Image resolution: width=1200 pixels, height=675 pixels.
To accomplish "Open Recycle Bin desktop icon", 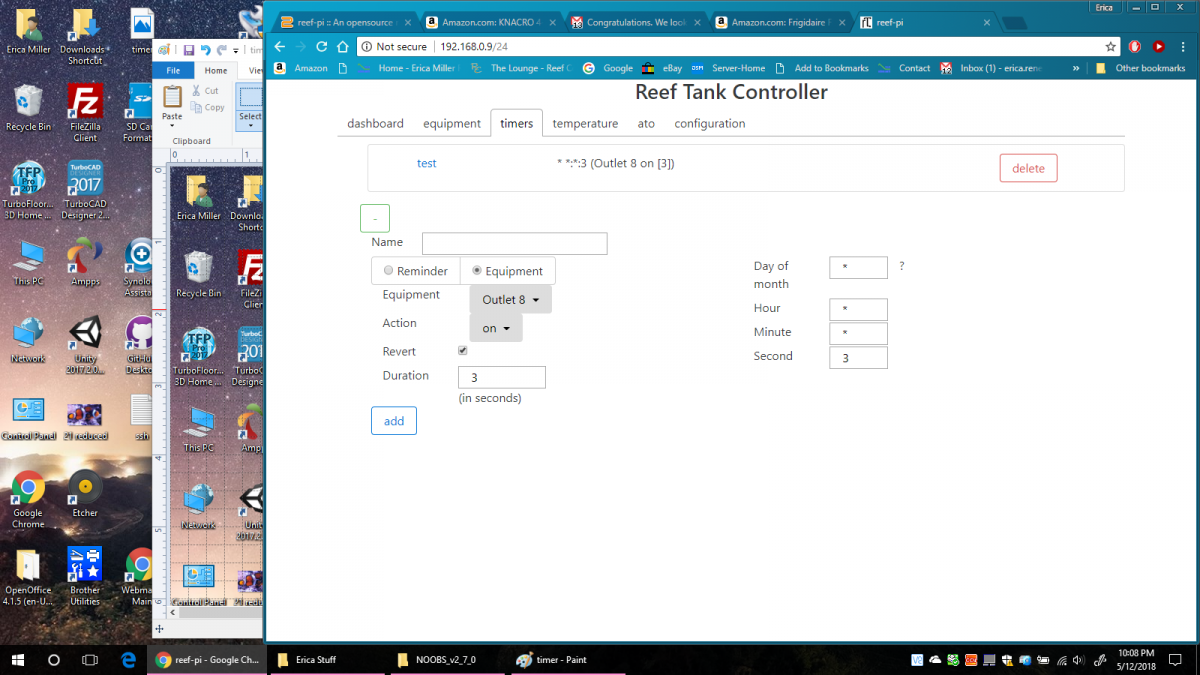I will [x=28, y=108].
